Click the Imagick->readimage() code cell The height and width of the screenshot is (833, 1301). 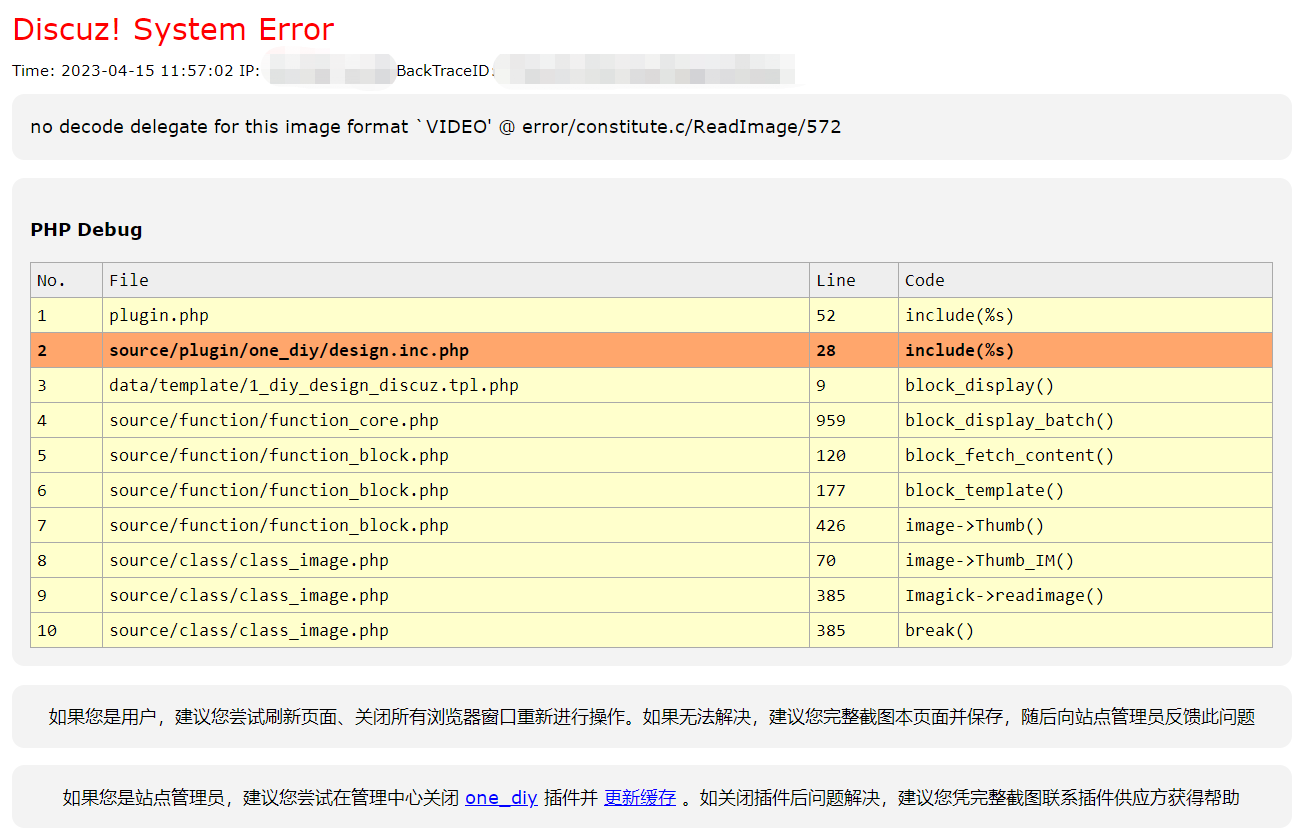tap(1085, 595)
